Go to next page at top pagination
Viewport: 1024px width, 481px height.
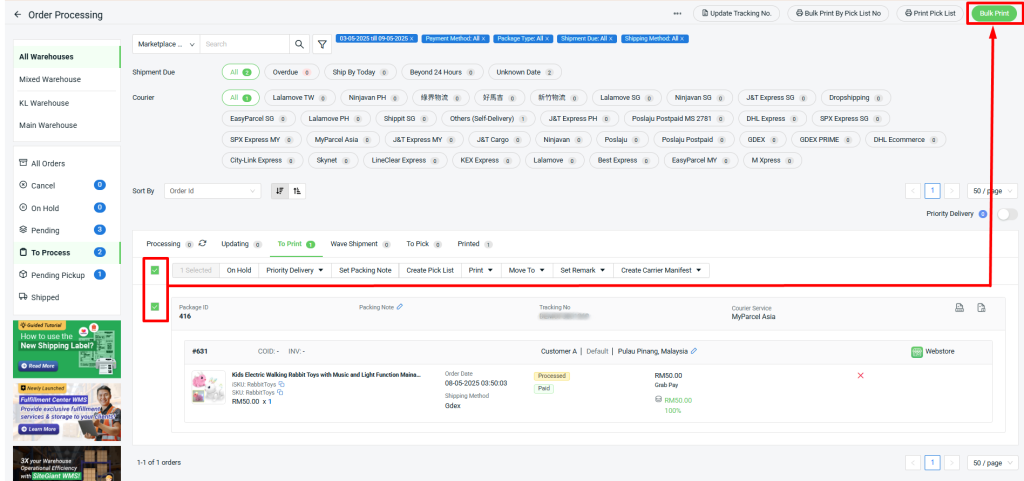952,191
